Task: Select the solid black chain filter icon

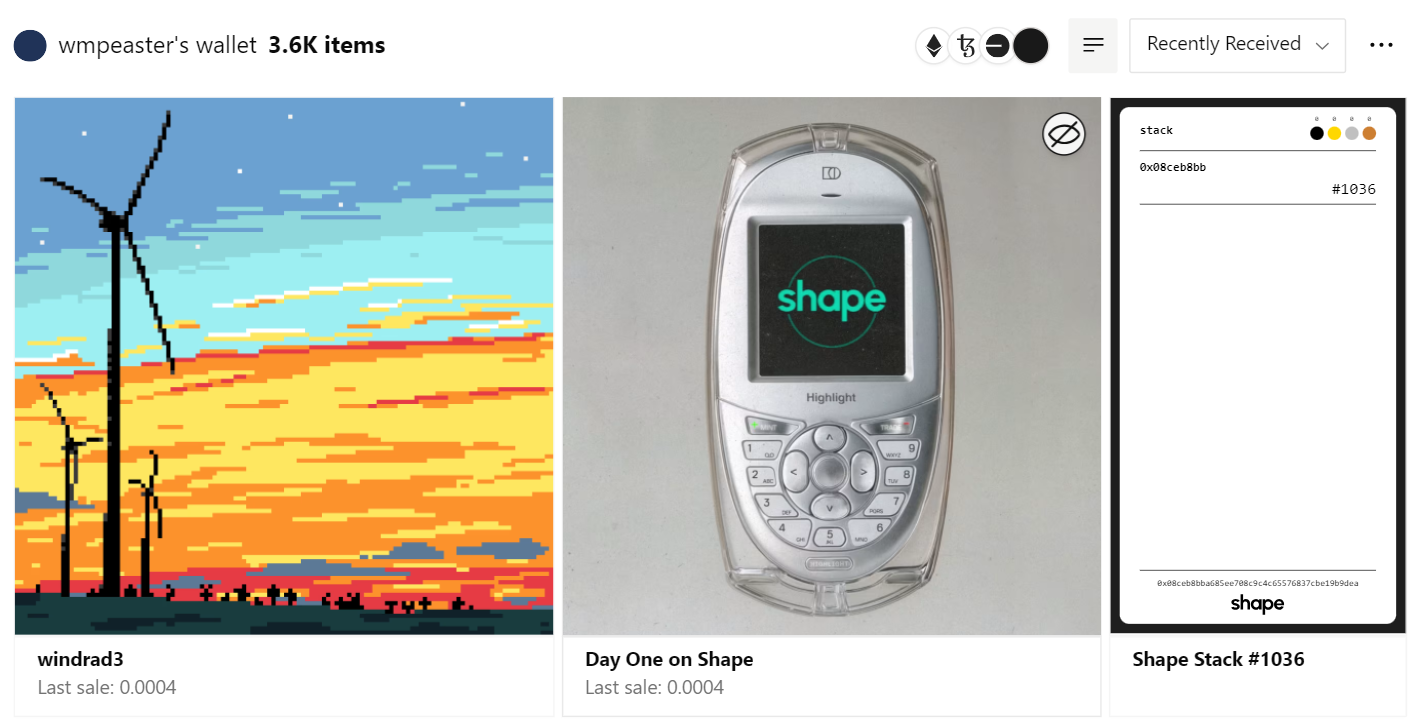Action: pos(1030,46)
